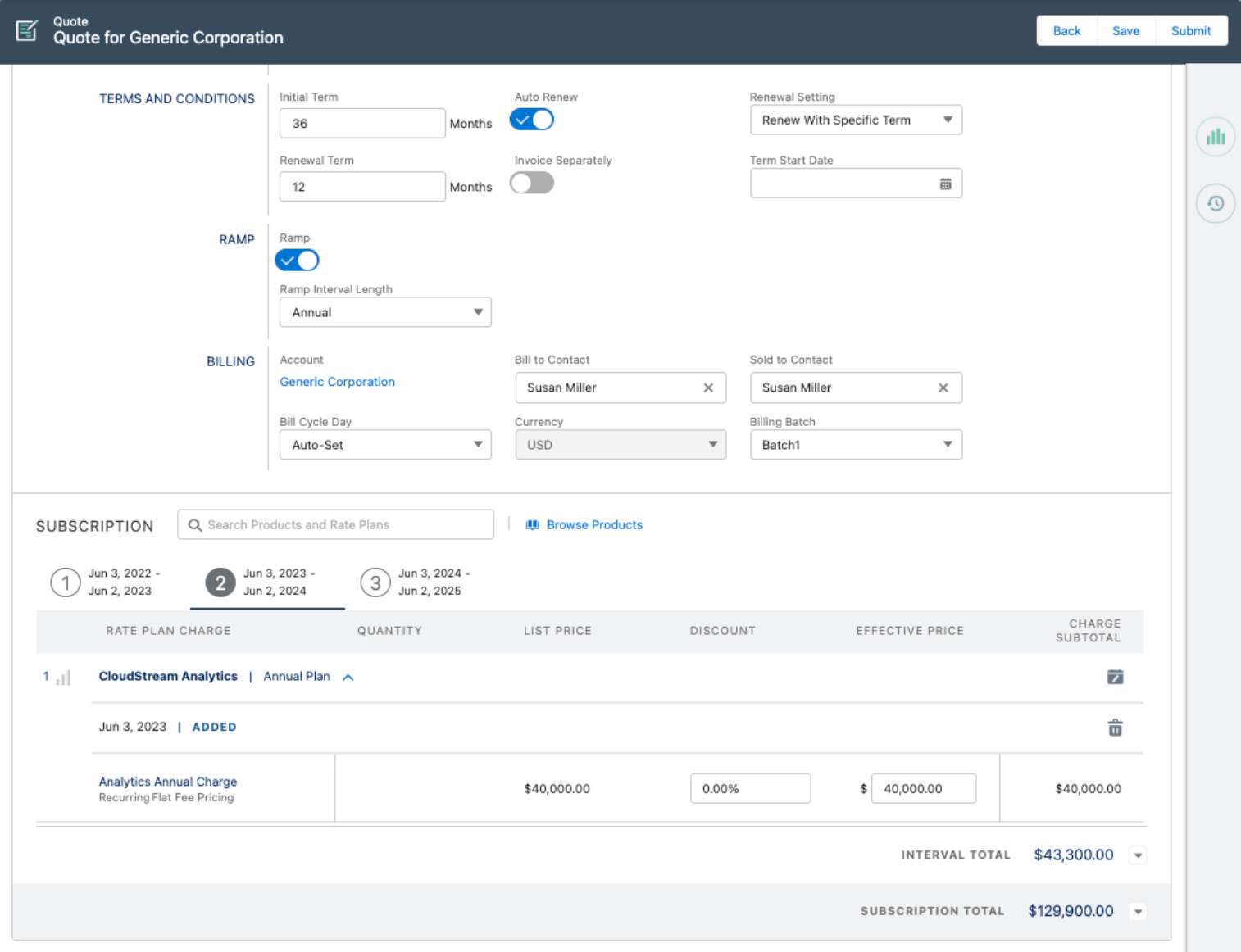Click the $129,900.00 subscription total value
1241x952 pixels.
click(1071, 911)
